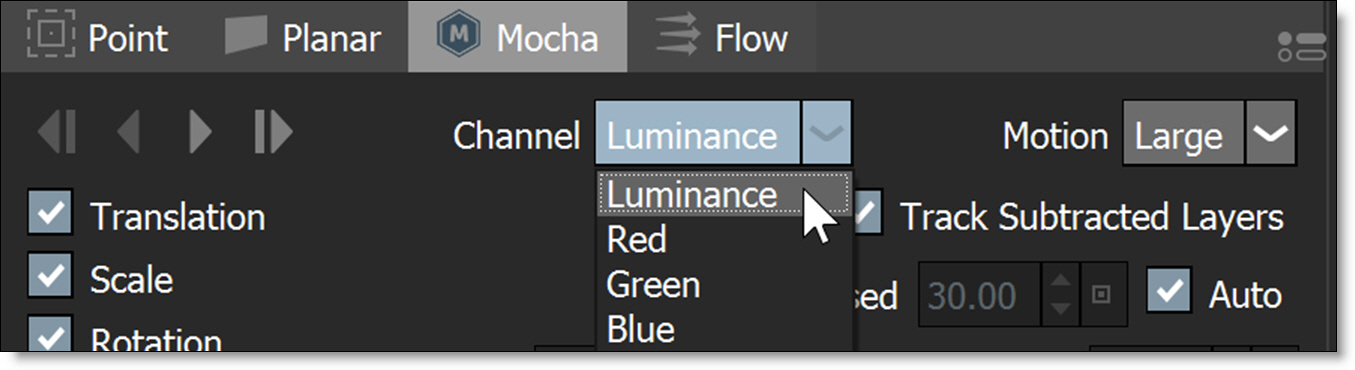This screenshot has height=370, width=1355.
Task: Track forward one frame
Action: pyautogui.click(x=200, y=133)
